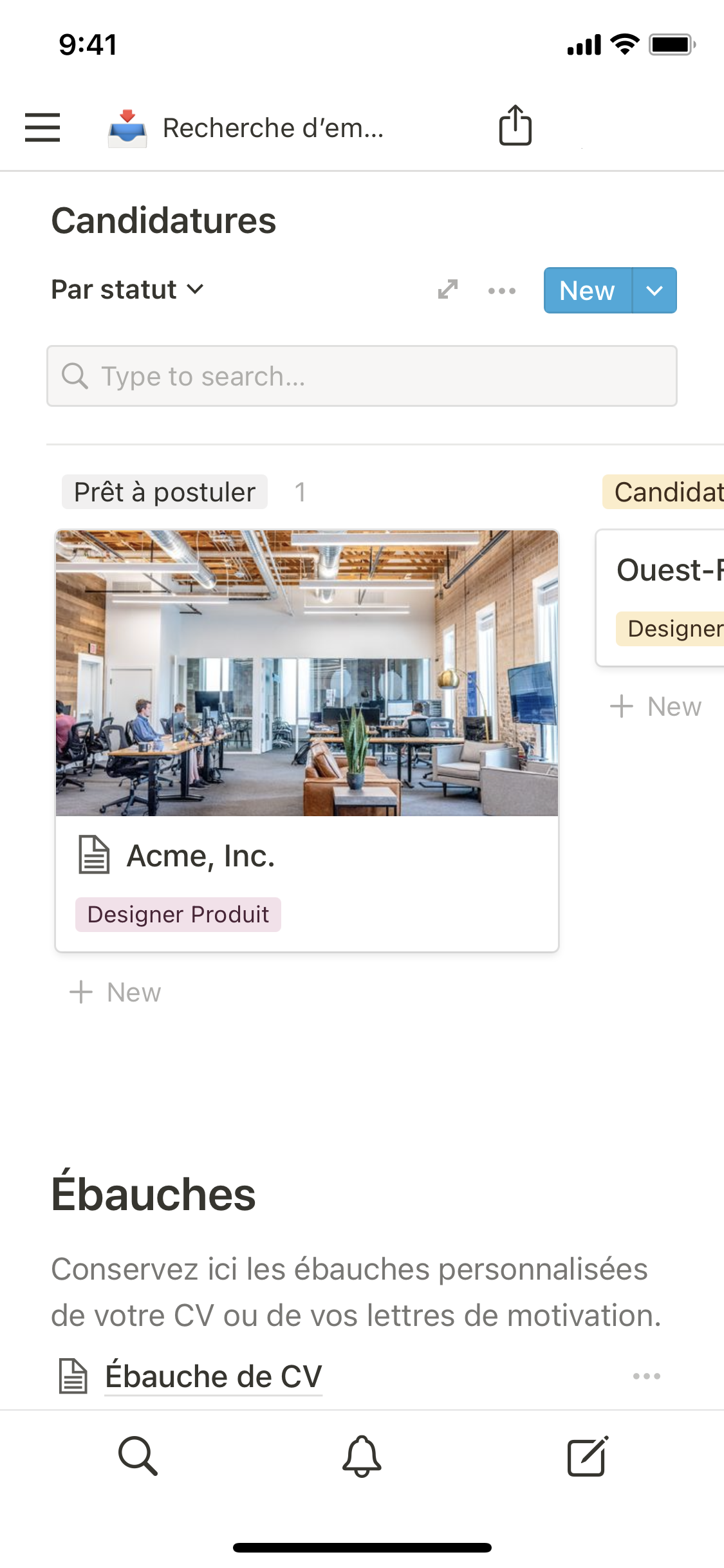Viewport: 724px width, 1568px height.
Task: Open options dots for Ébauche de CV
Action: click(x=646, y=1376)
